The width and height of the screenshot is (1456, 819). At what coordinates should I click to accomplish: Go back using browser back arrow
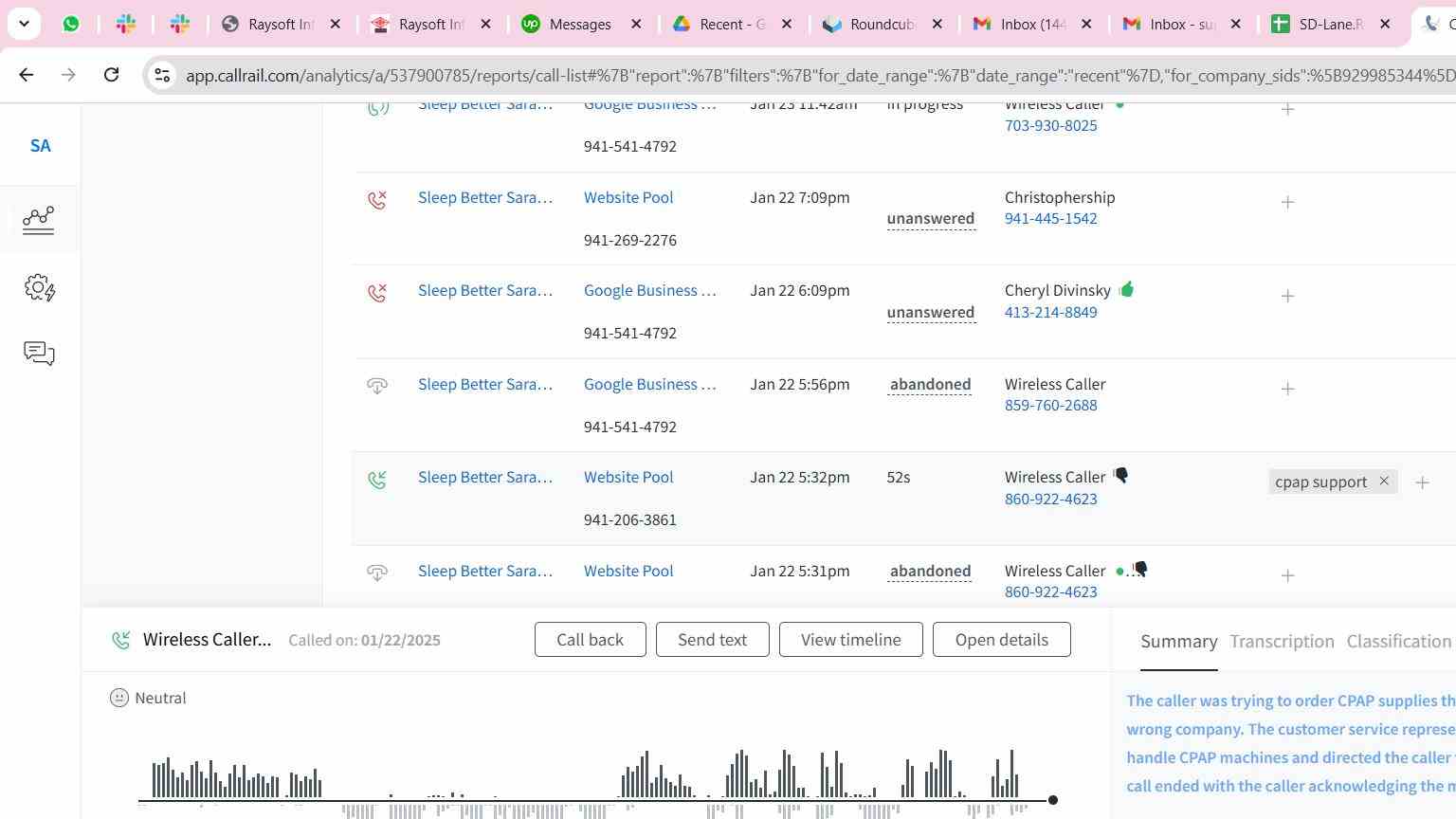26,75
